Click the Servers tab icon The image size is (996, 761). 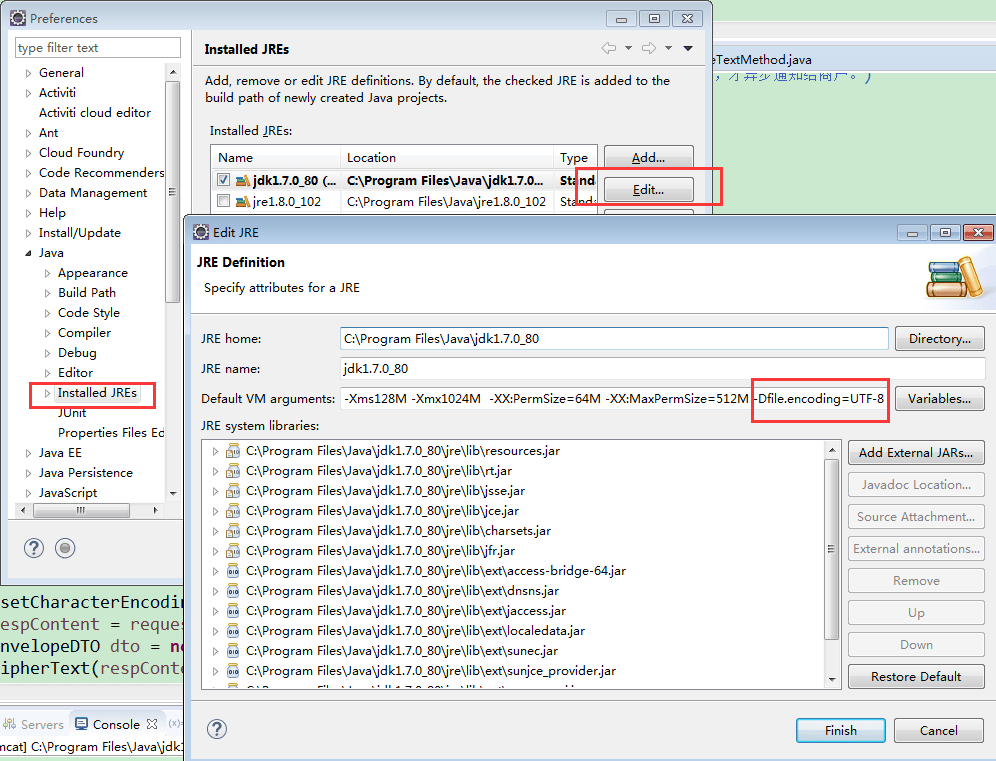pos(9,724)
